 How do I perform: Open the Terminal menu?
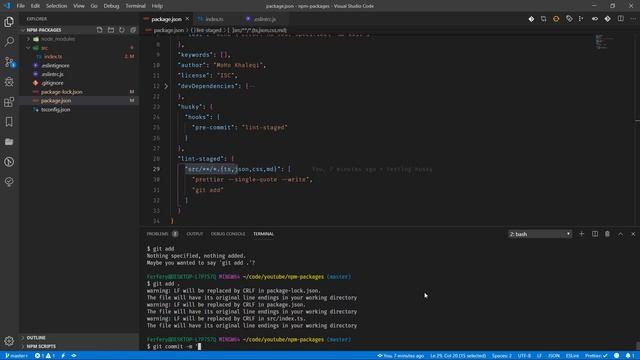(136, 6)
